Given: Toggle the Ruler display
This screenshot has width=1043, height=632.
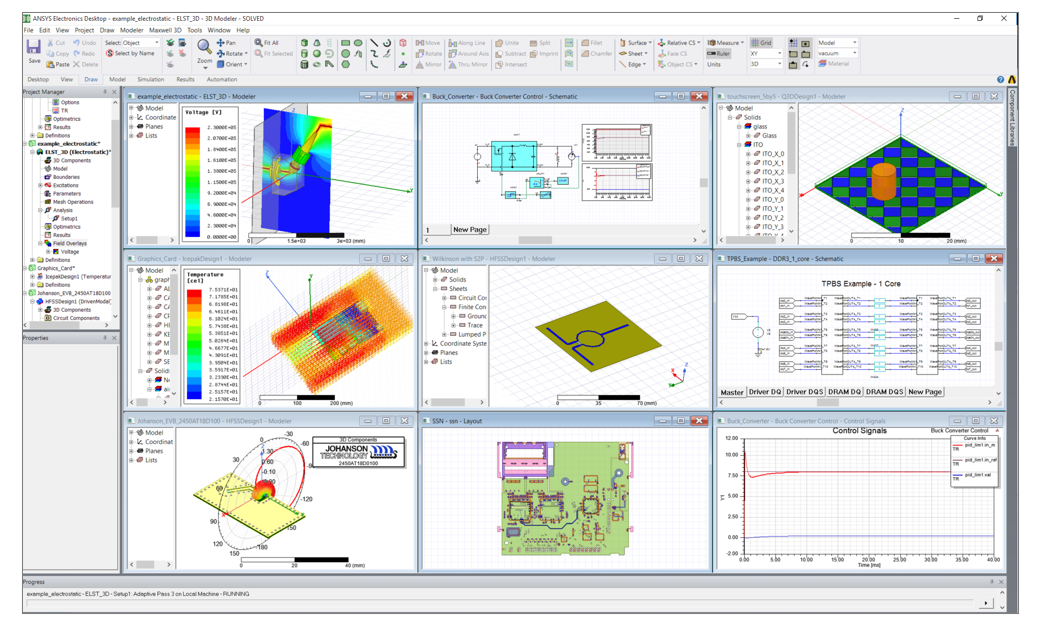Looking at the screenshot, I should coord(718,53).
